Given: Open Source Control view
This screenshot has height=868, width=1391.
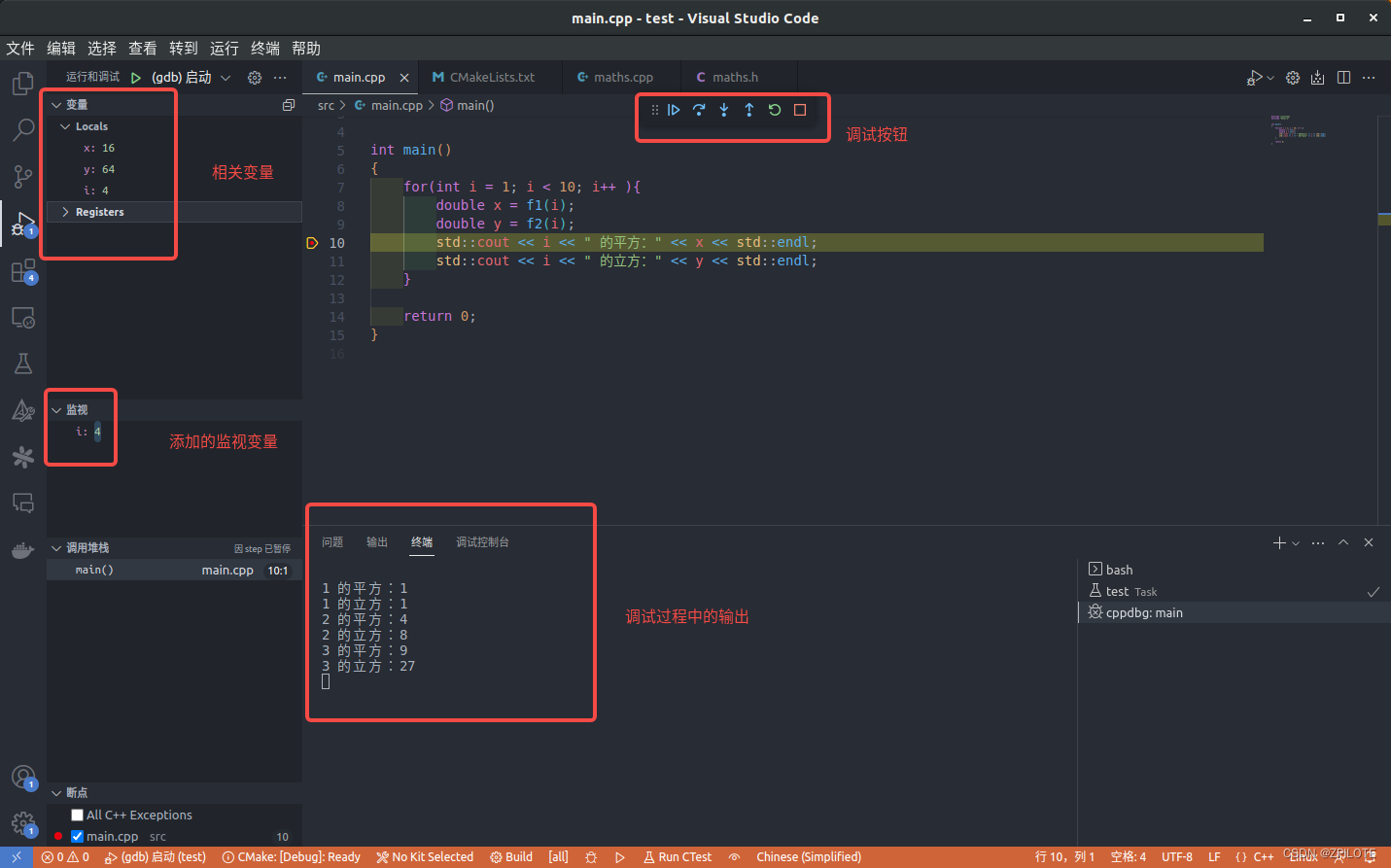Looking at the screenshot, I should 23,176.
